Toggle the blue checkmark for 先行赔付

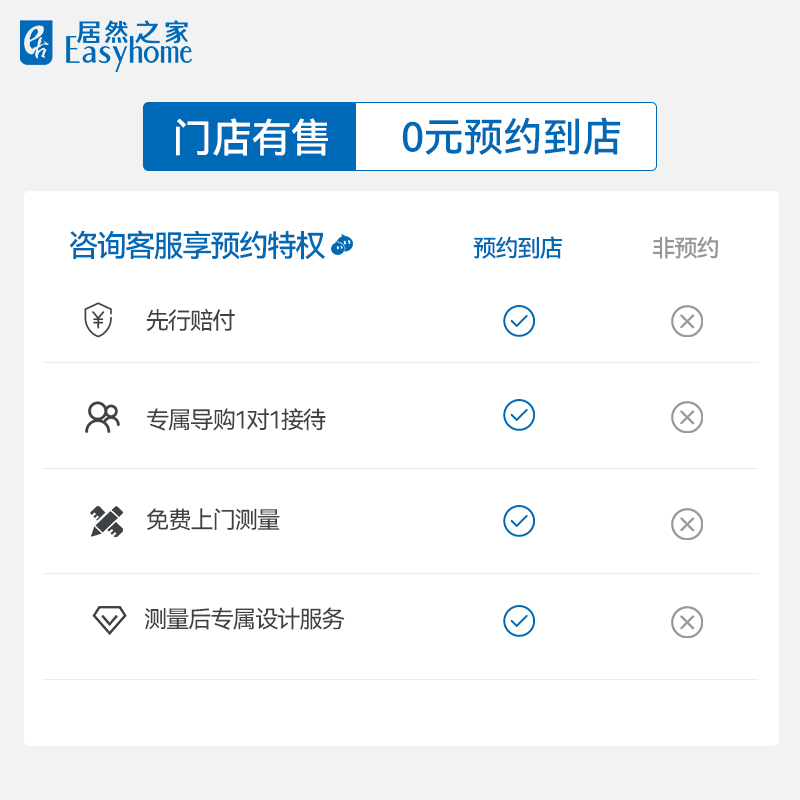pos(519,321)
